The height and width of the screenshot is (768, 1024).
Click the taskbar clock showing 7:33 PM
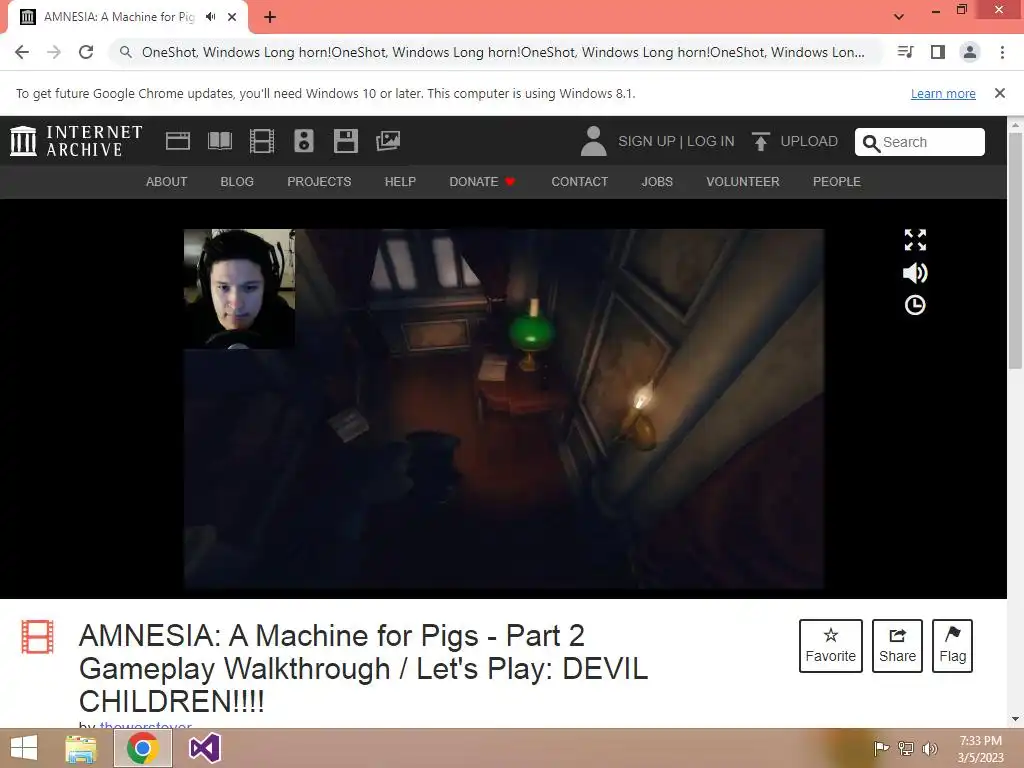point(980,749)
